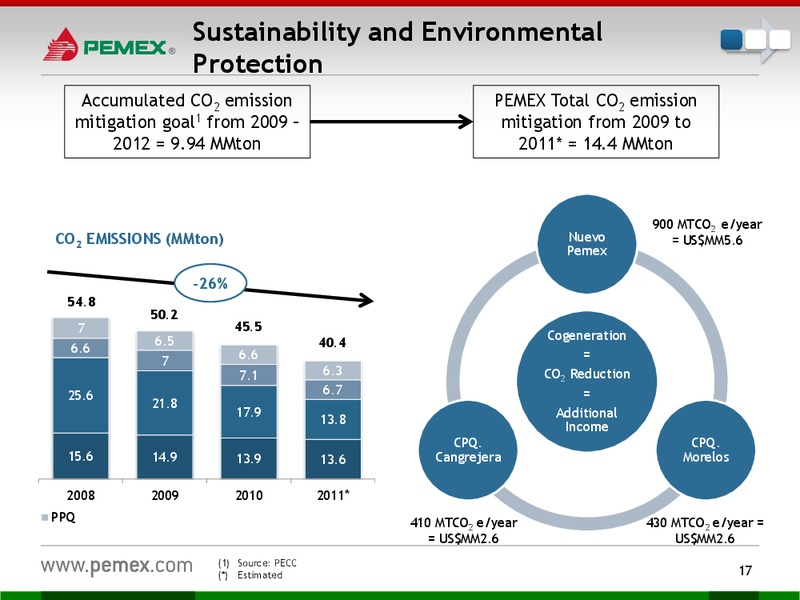Image resolution: width=800 pixels, height=600 pixels.
Task: Click the 2009 total value 50.2
Action: pos(164,315)
